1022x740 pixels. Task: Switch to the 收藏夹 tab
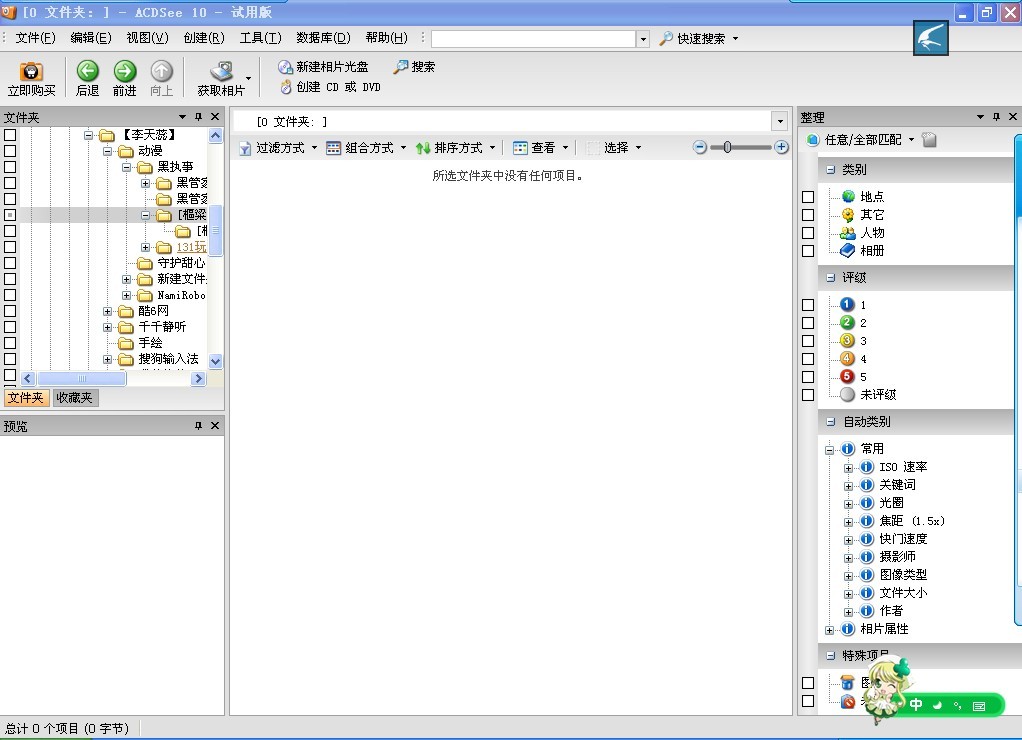click(x=74, y=398)
